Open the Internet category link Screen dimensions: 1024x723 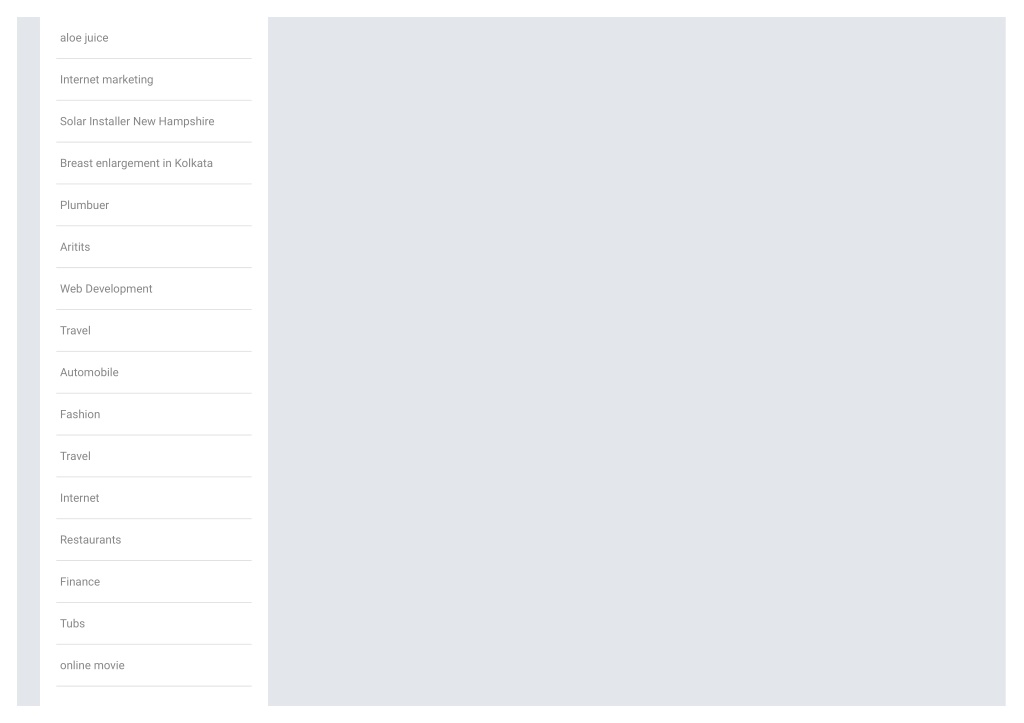tap(80, 498)
